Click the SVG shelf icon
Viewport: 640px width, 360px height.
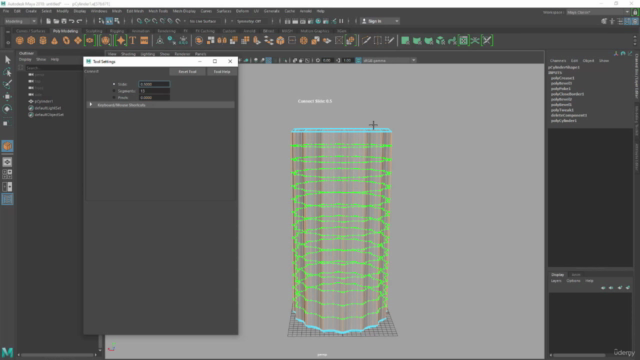[144, 40]
